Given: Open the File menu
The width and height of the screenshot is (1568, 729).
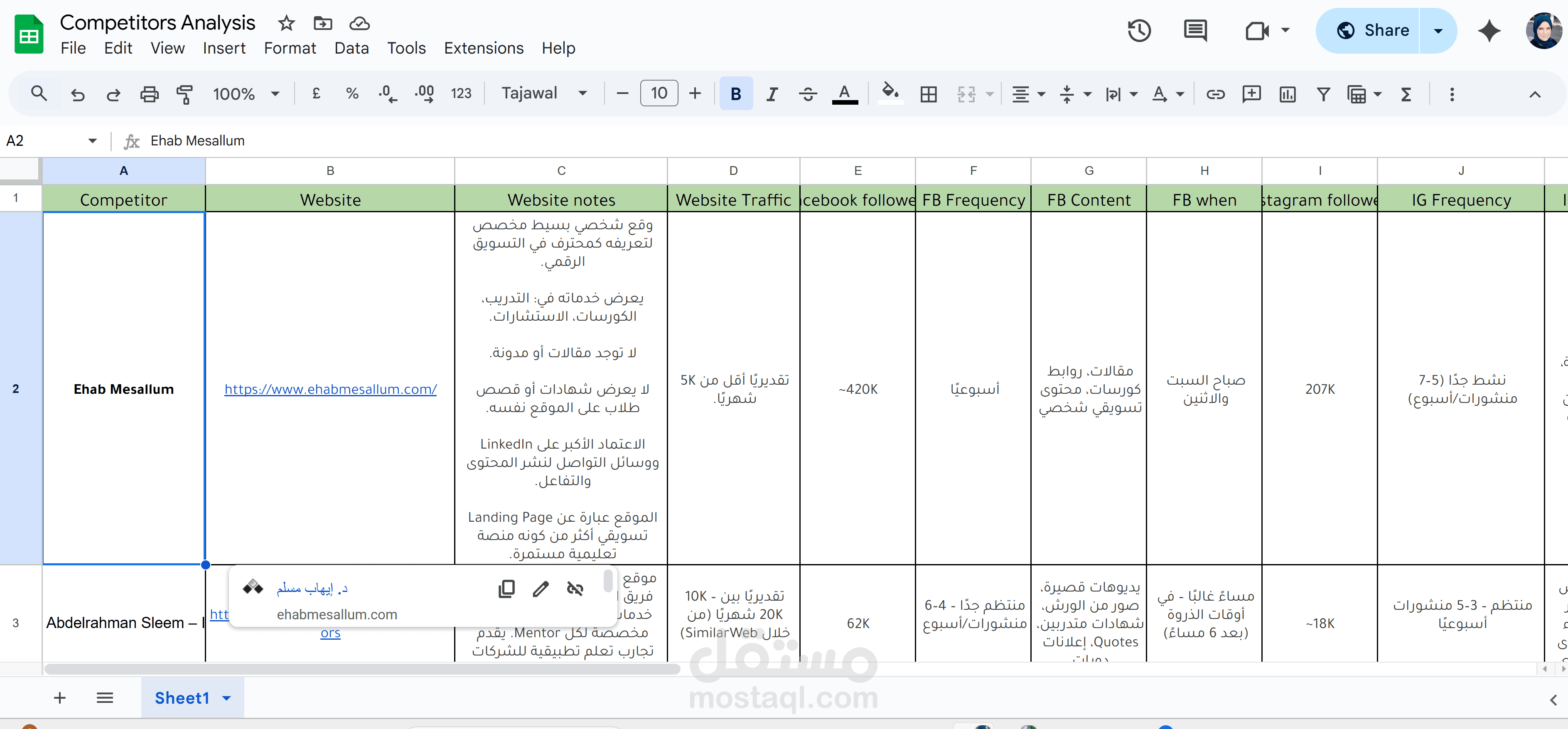Looking at the screenshot, I should (x=73, y=48).
